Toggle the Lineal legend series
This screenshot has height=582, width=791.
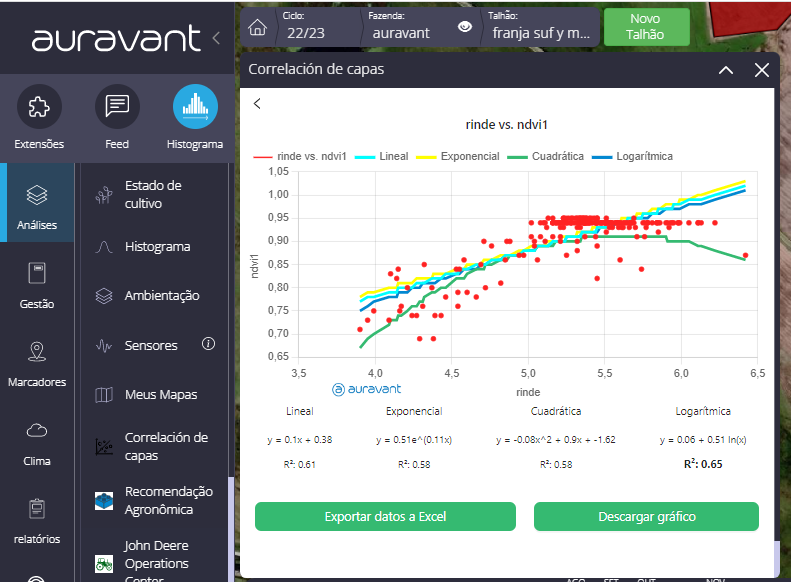pos(382,156)
